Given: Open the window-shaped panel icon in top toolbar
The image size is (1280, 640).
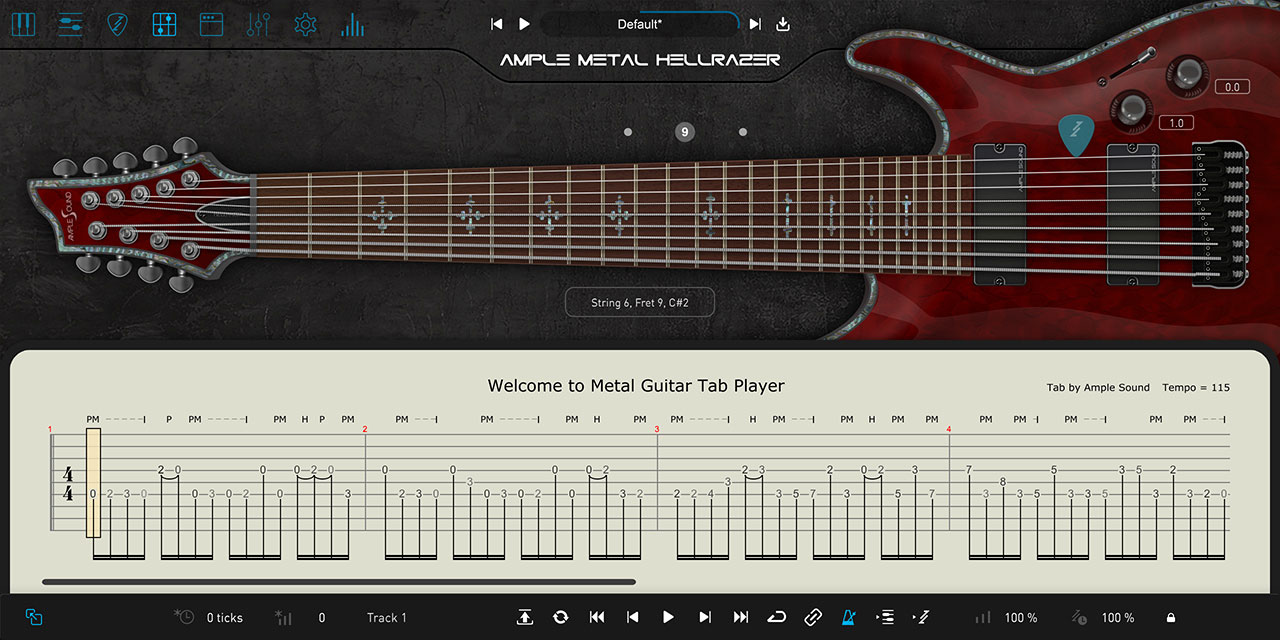Looking at the screenshot, I should [211, 24].
